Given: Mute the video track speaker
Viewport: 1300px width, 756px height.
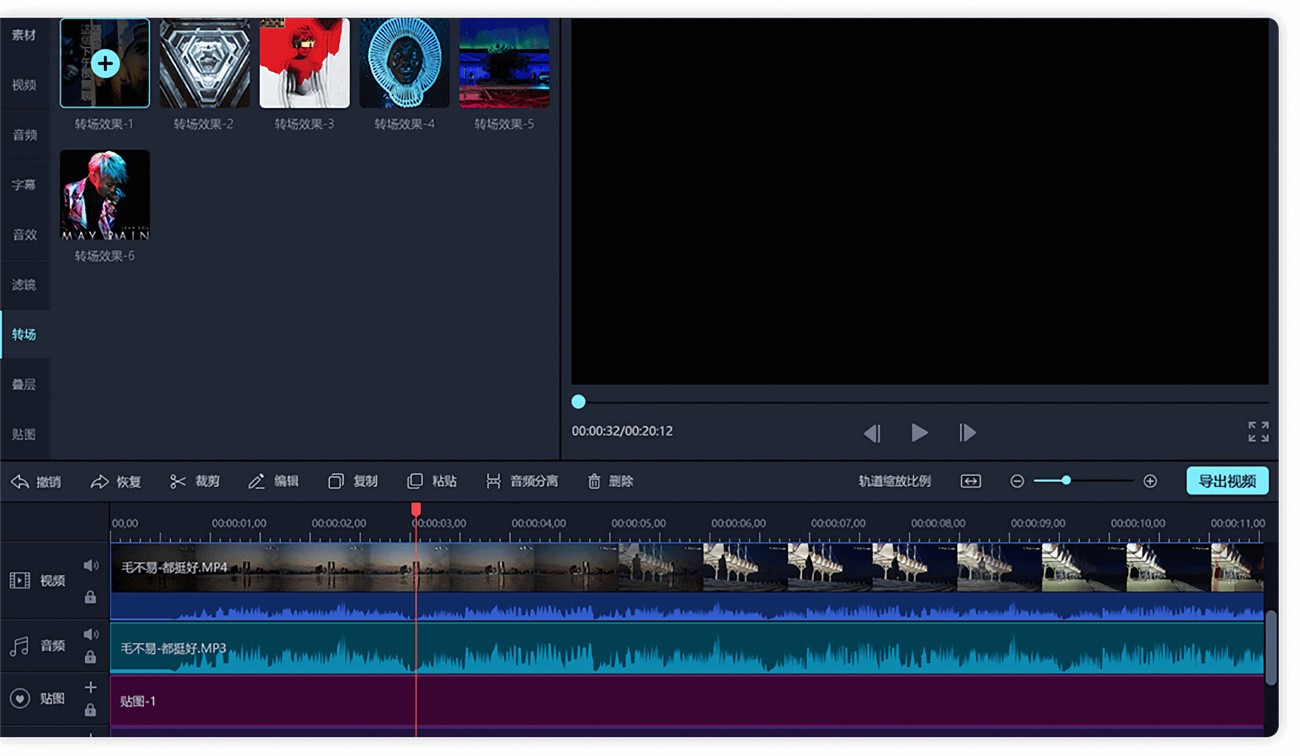Looking at the screenshot, I should tap(91, 566).
